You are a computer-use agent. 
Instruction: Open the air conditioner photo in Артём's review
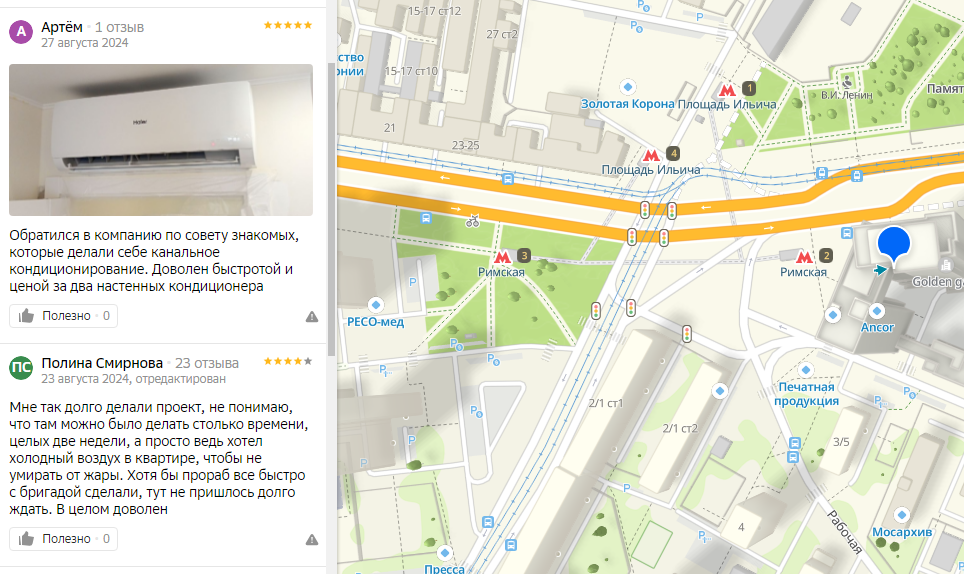point(161,140)
